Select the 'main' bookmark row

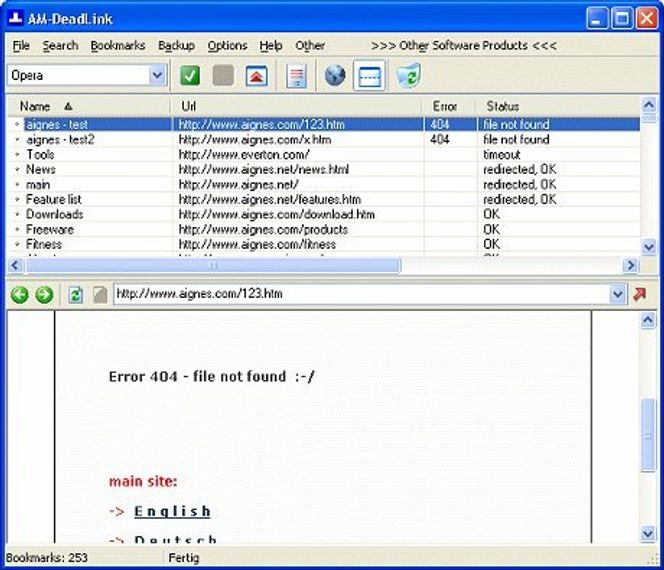click(324, 185)
